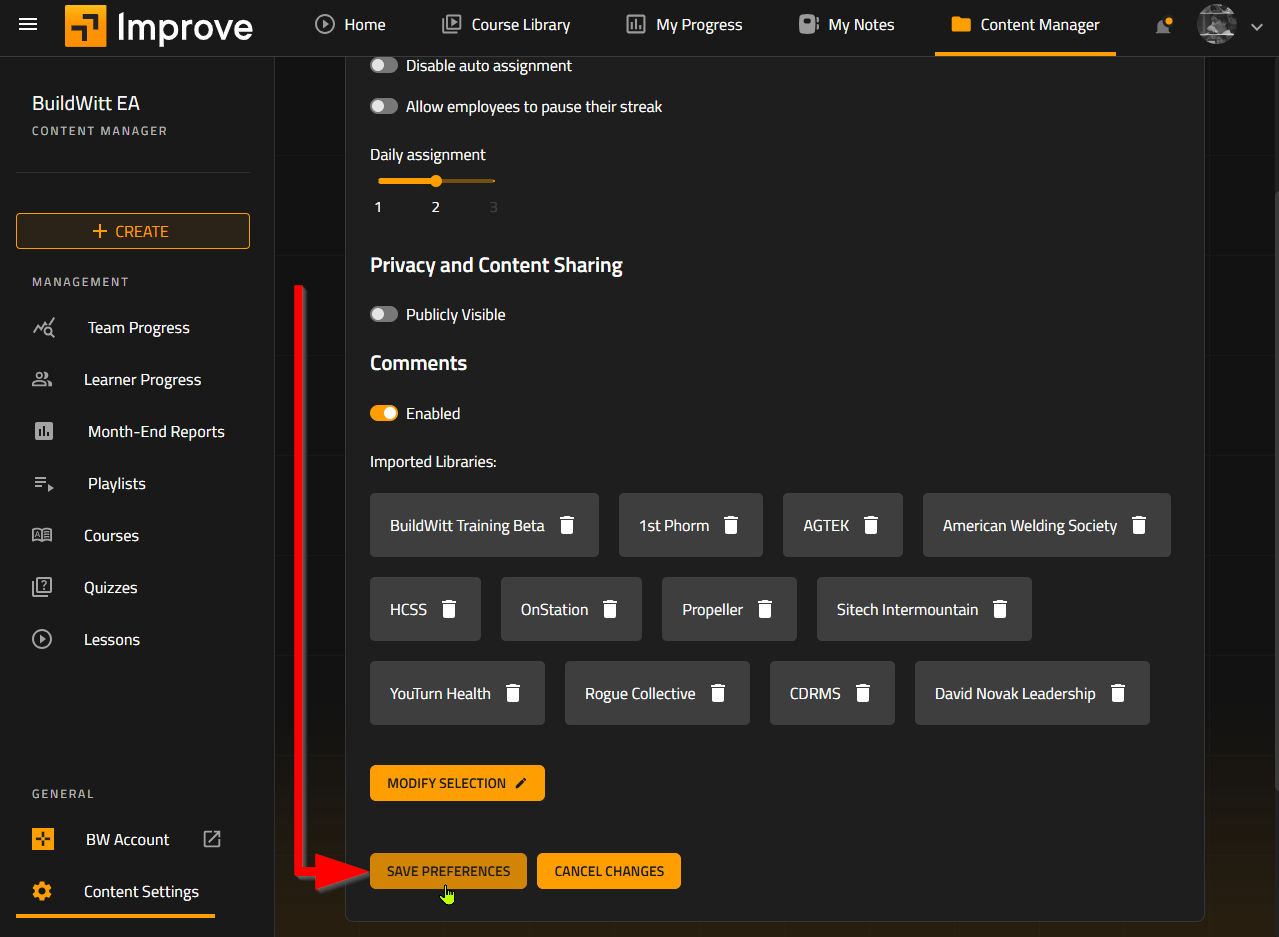Open the Course Library tab

506,25
